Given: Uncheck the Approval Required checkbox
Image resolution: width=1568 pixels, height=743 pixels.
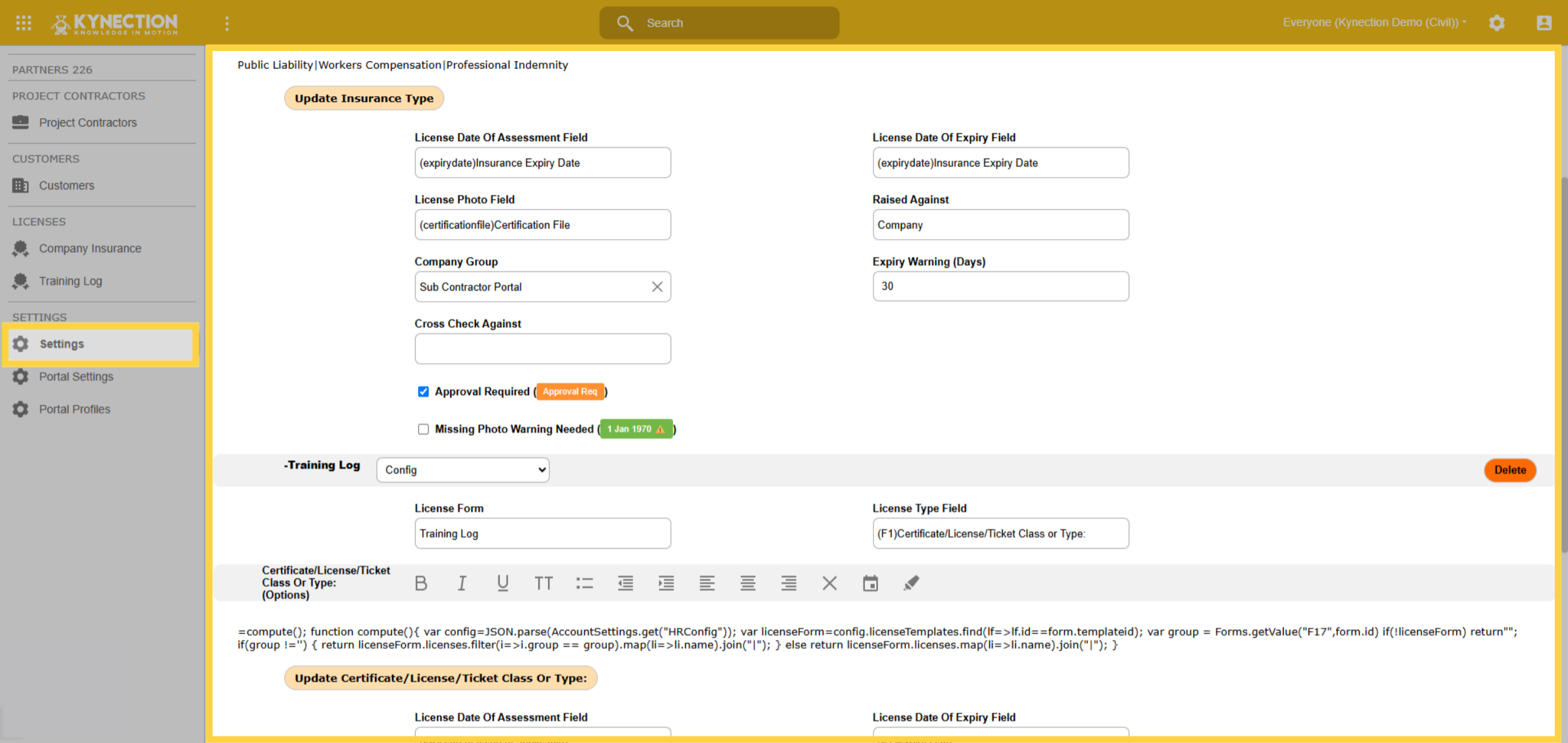Looking at the screenshot, I should click(423, 392).
